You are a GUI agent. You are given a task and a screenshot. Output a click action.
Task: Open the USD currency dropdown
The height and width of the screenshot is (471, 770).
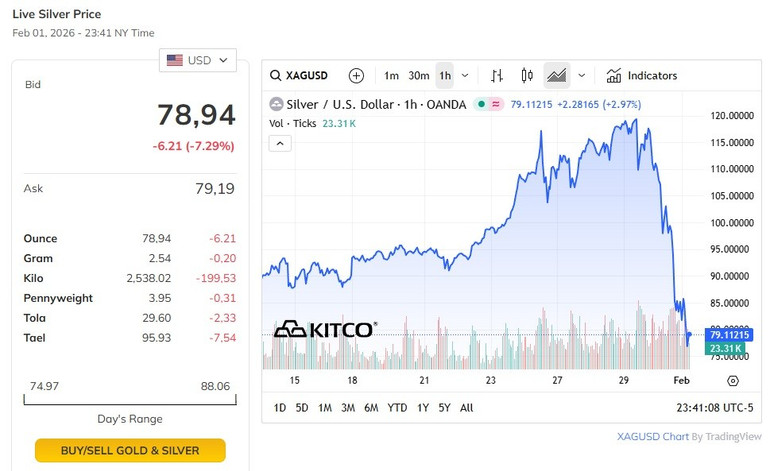tap(198, 60)
